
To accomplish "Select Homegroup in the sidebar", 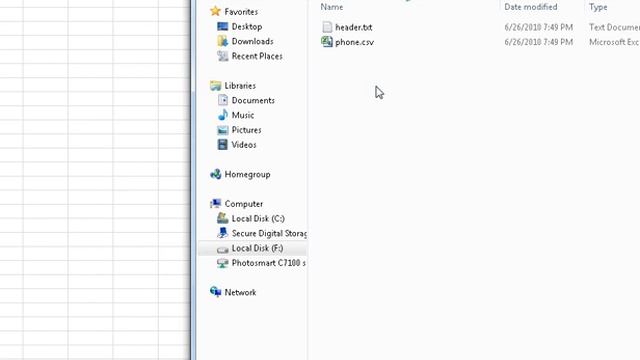I will (247, 174).
